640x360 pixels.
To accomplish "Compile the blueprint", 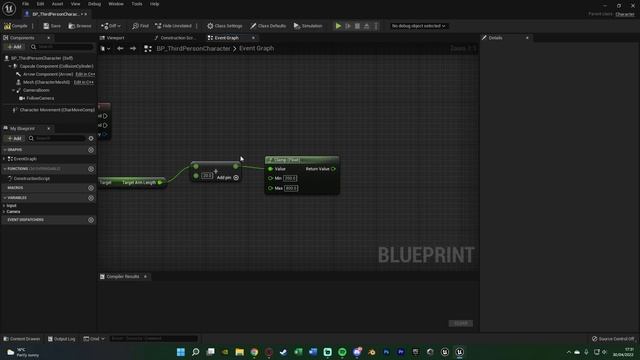I will pyautogui.click(x=16, y=26).
